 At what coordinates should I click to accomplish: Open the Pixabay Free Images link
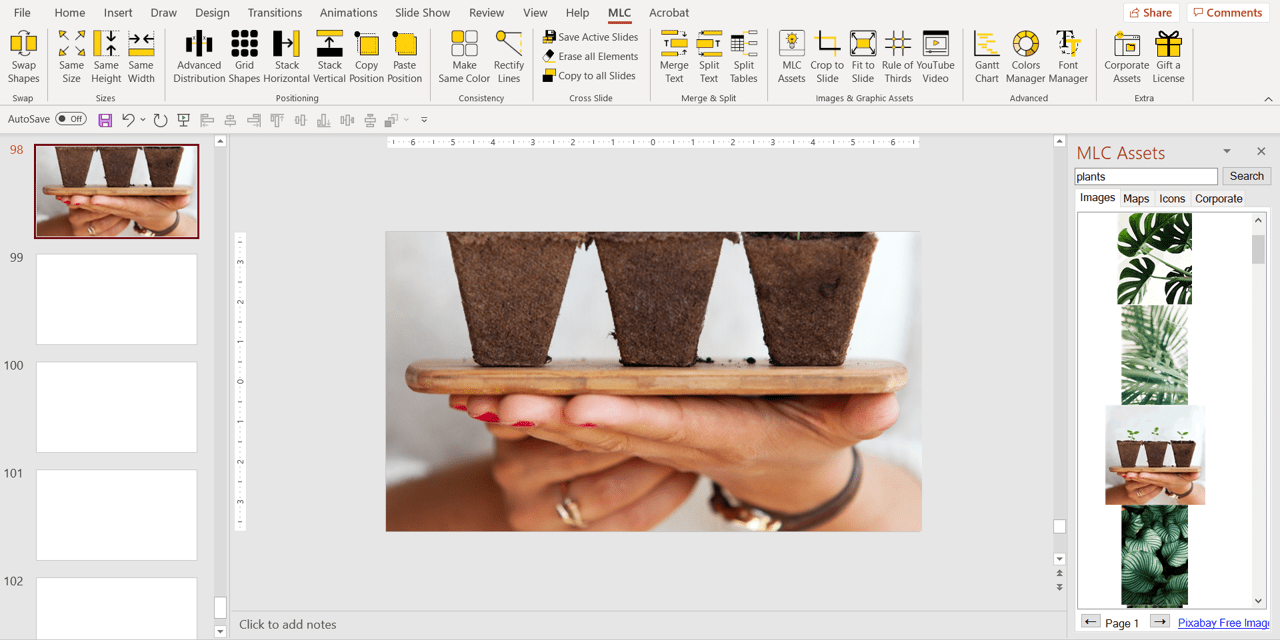click(x=1223, y=623)
